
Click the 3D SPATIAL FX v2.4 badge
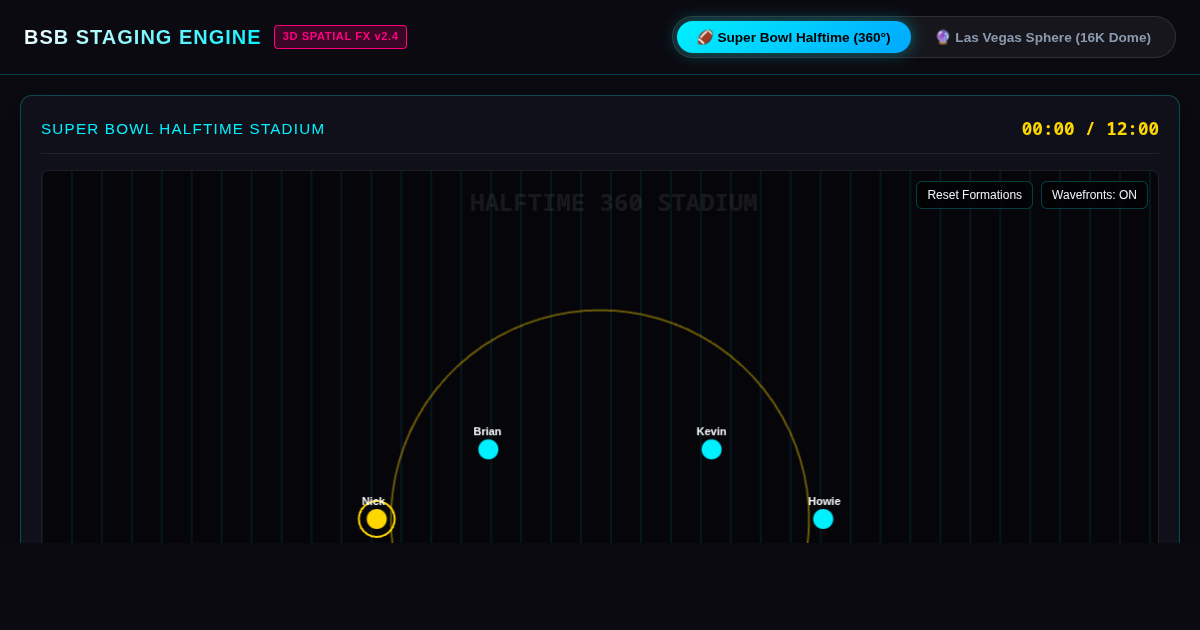click(340, 37)
